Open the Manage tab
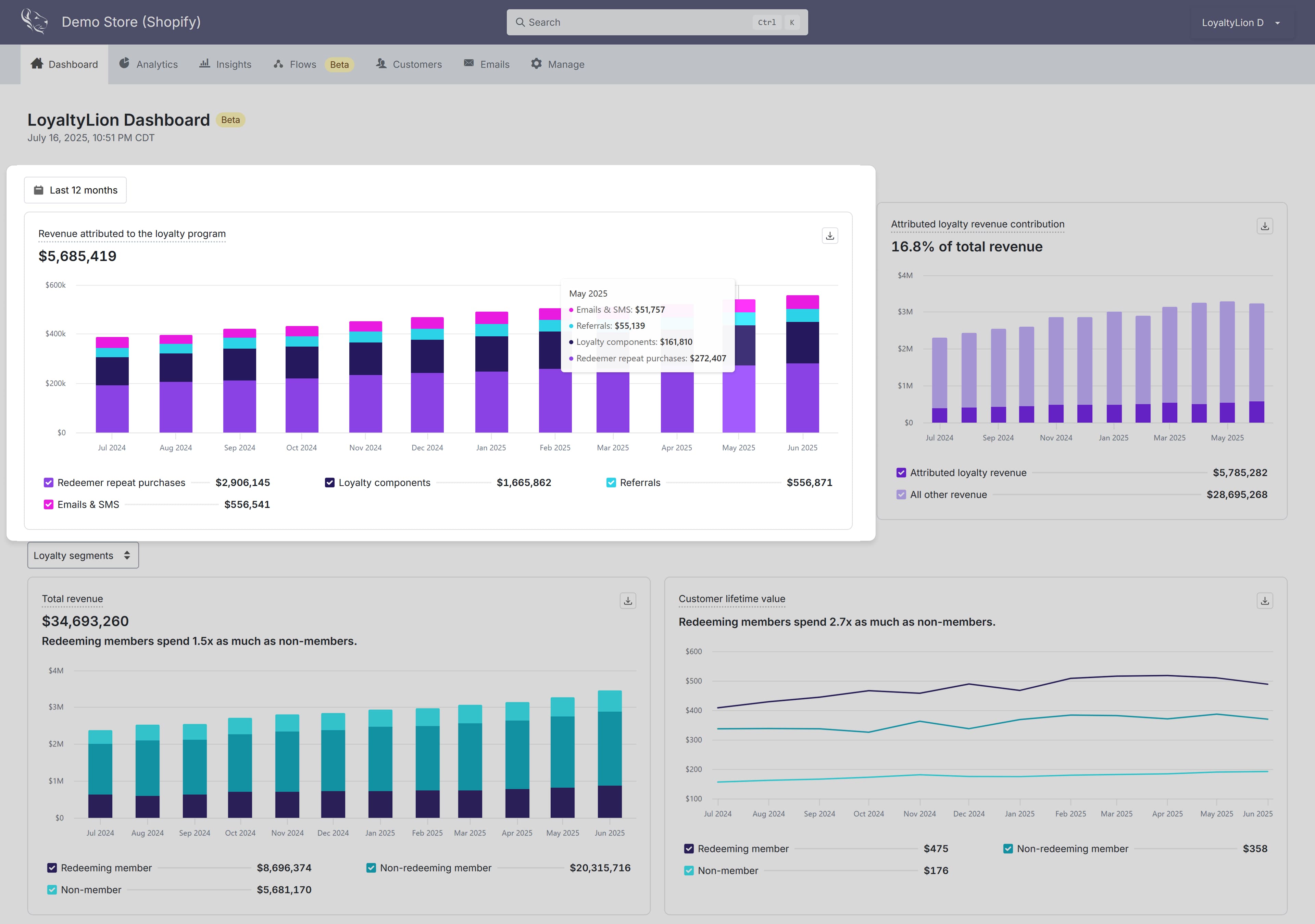Screen dimensions: 1315x924 (557, 64)
